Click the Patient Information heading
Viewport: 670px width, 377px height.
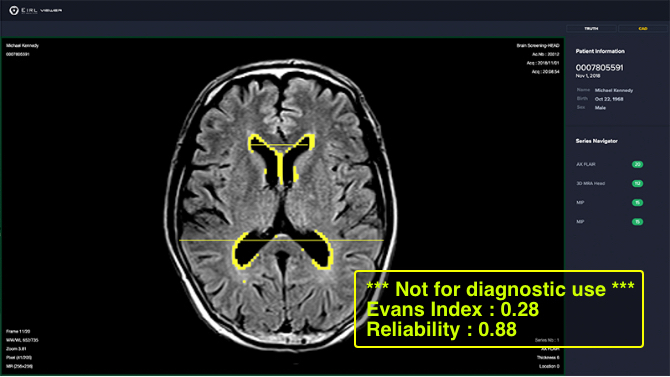tap(600, 51)
